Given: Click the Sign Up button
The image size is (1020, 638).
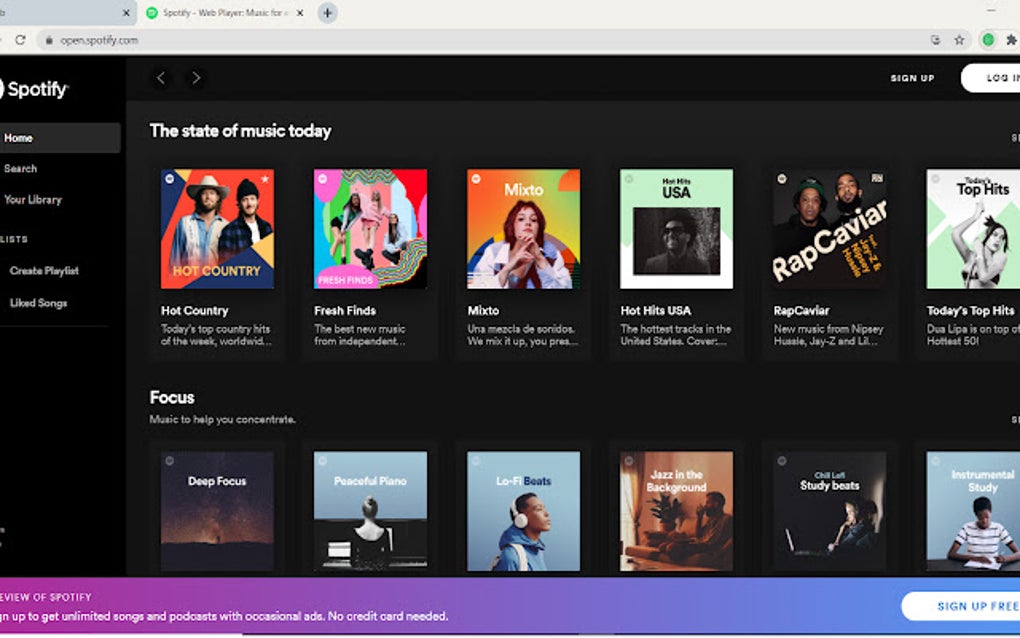Looking at the screenshot, I should pos(913,77).
